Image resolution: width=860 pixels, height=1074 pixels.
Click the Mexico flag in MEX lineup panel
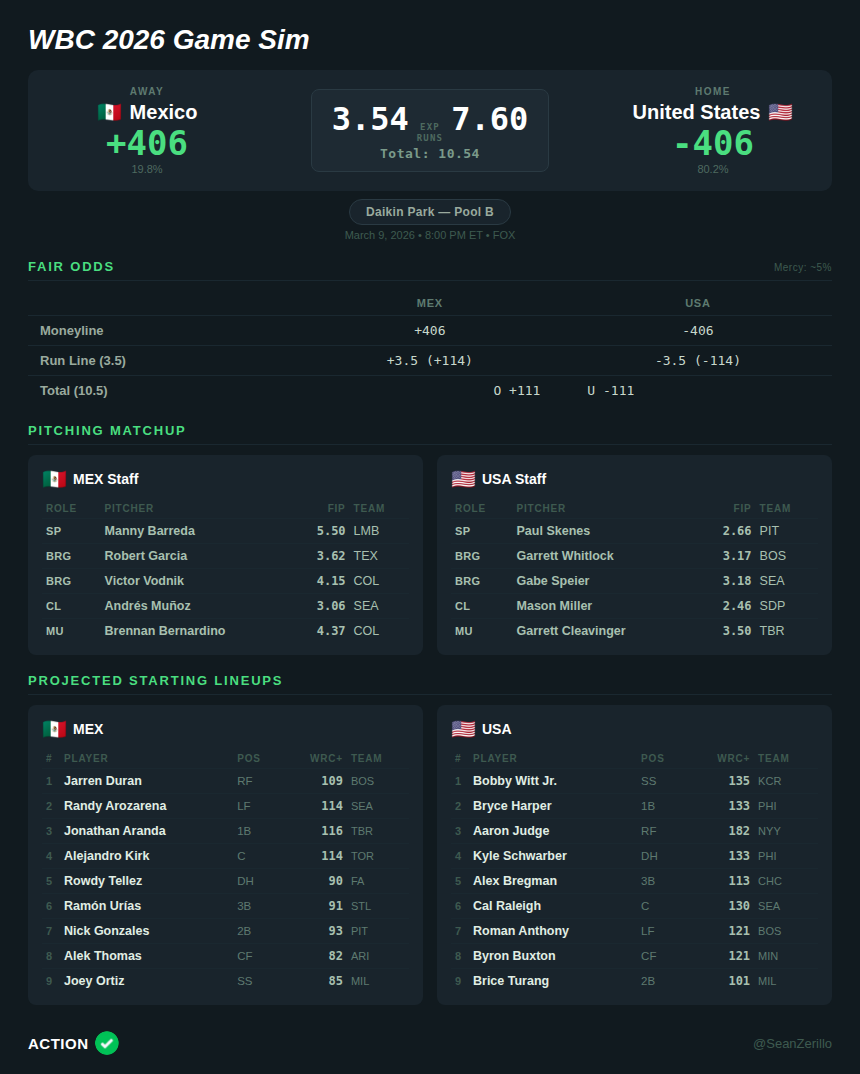pos(54,729)
